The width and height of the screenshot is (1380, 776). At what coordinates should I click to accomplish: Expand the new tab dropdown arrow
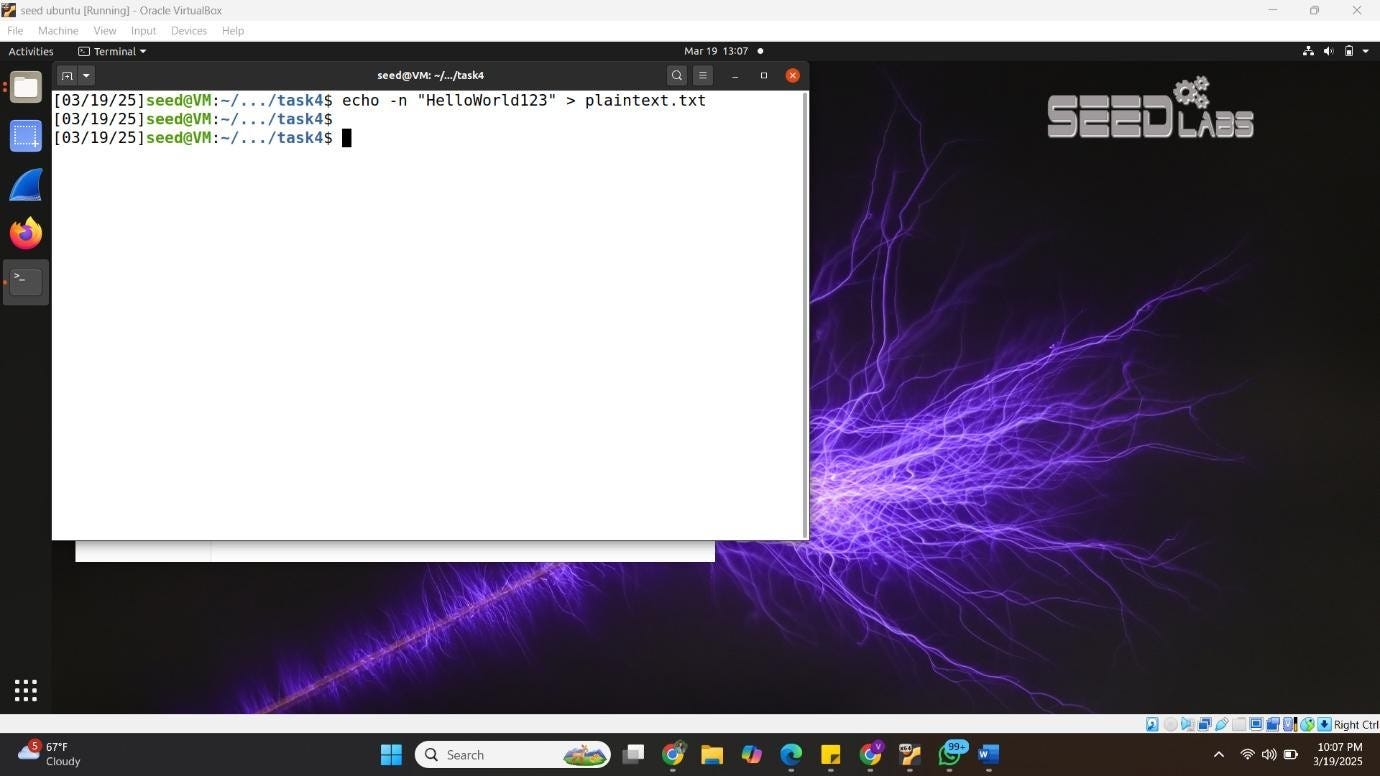[86, 75]
